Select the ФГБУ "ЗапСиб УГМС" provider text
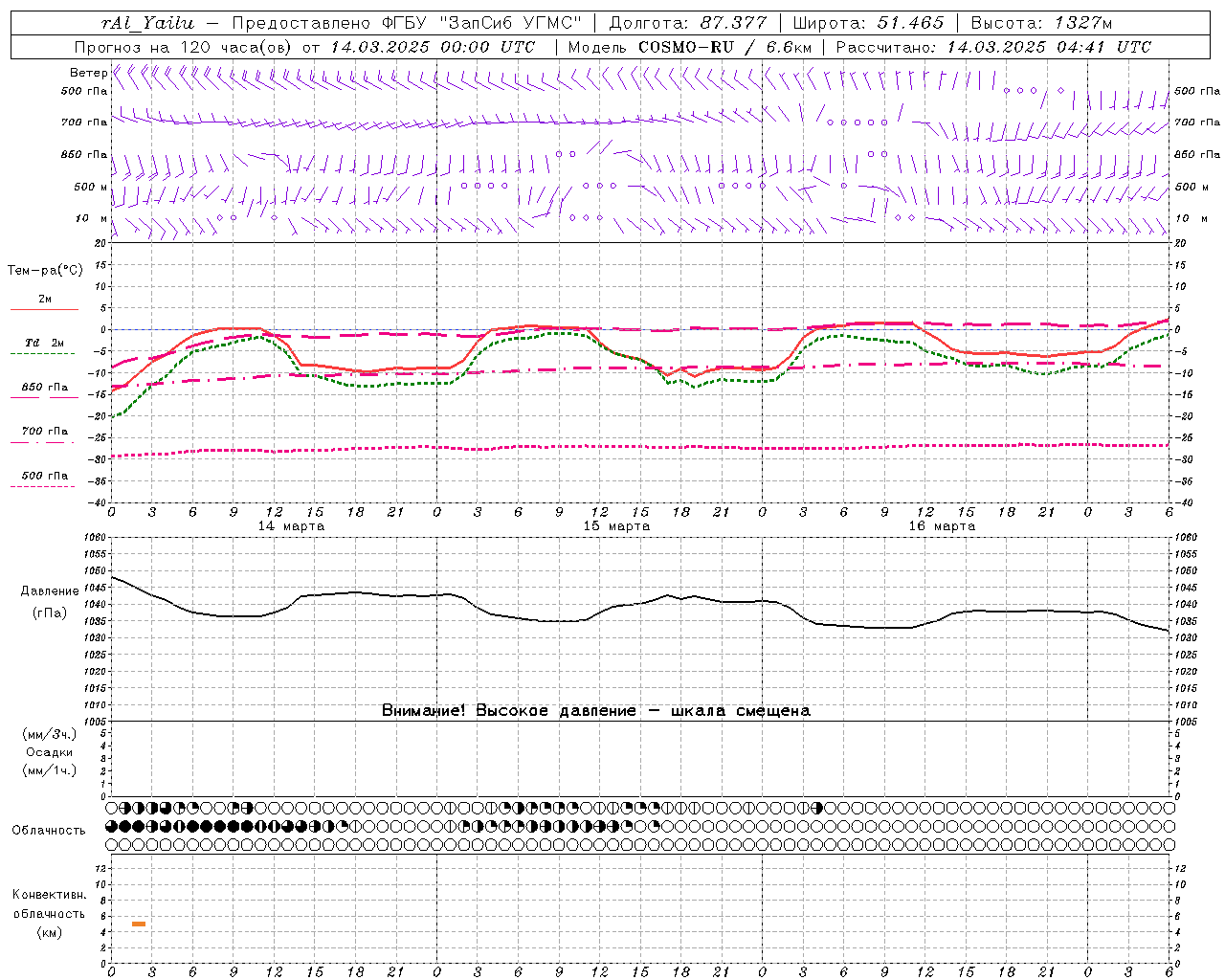This screenshot has height=980, width=1225. pyautogui.click(x=479, y=23)
